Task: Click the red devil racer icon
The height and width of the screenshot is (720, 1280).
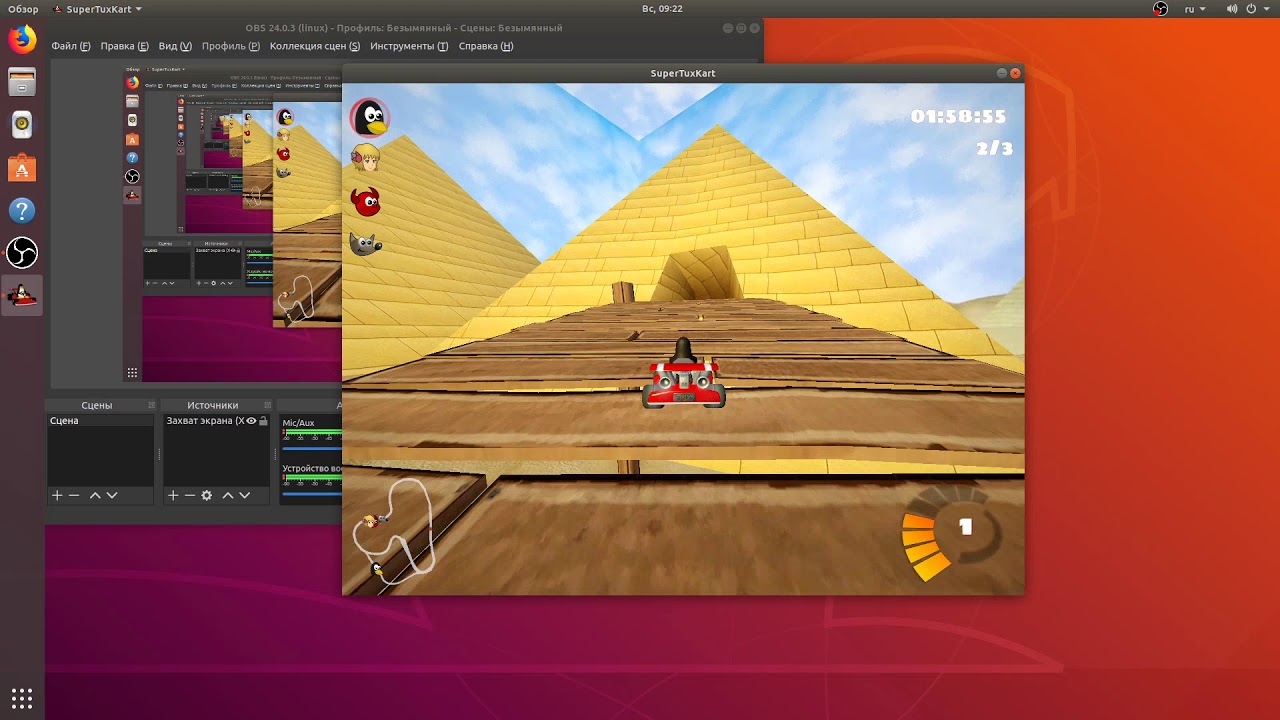Action: (366, 201)
